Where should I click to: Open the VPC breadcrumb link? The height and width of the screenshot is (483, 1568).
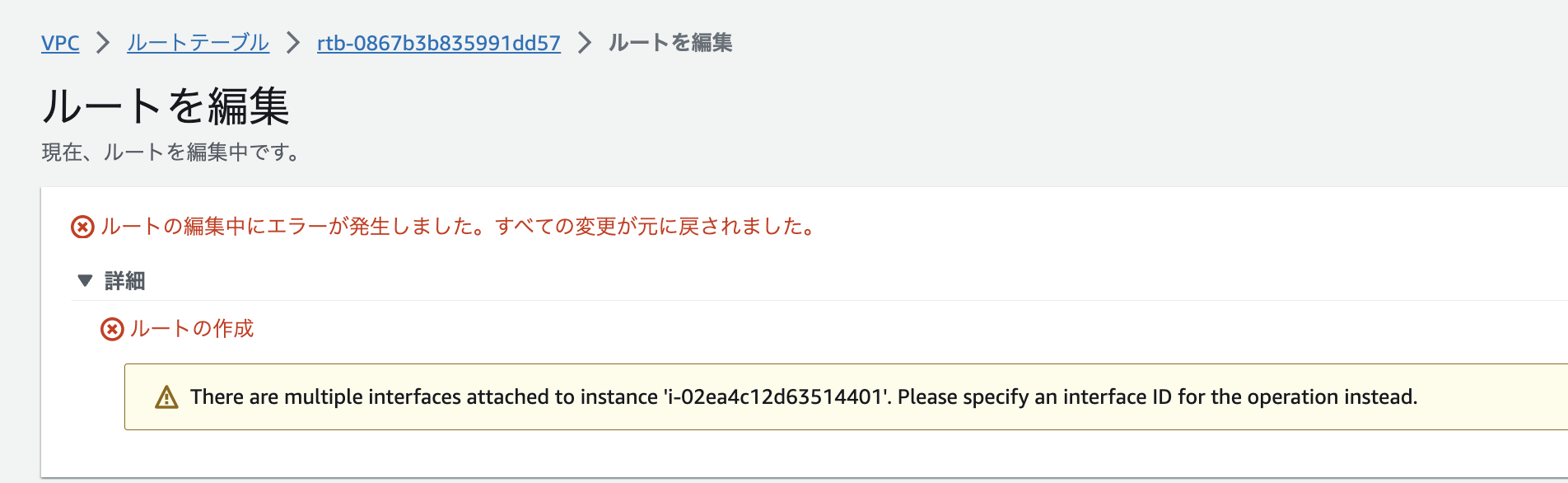(59, 42)
